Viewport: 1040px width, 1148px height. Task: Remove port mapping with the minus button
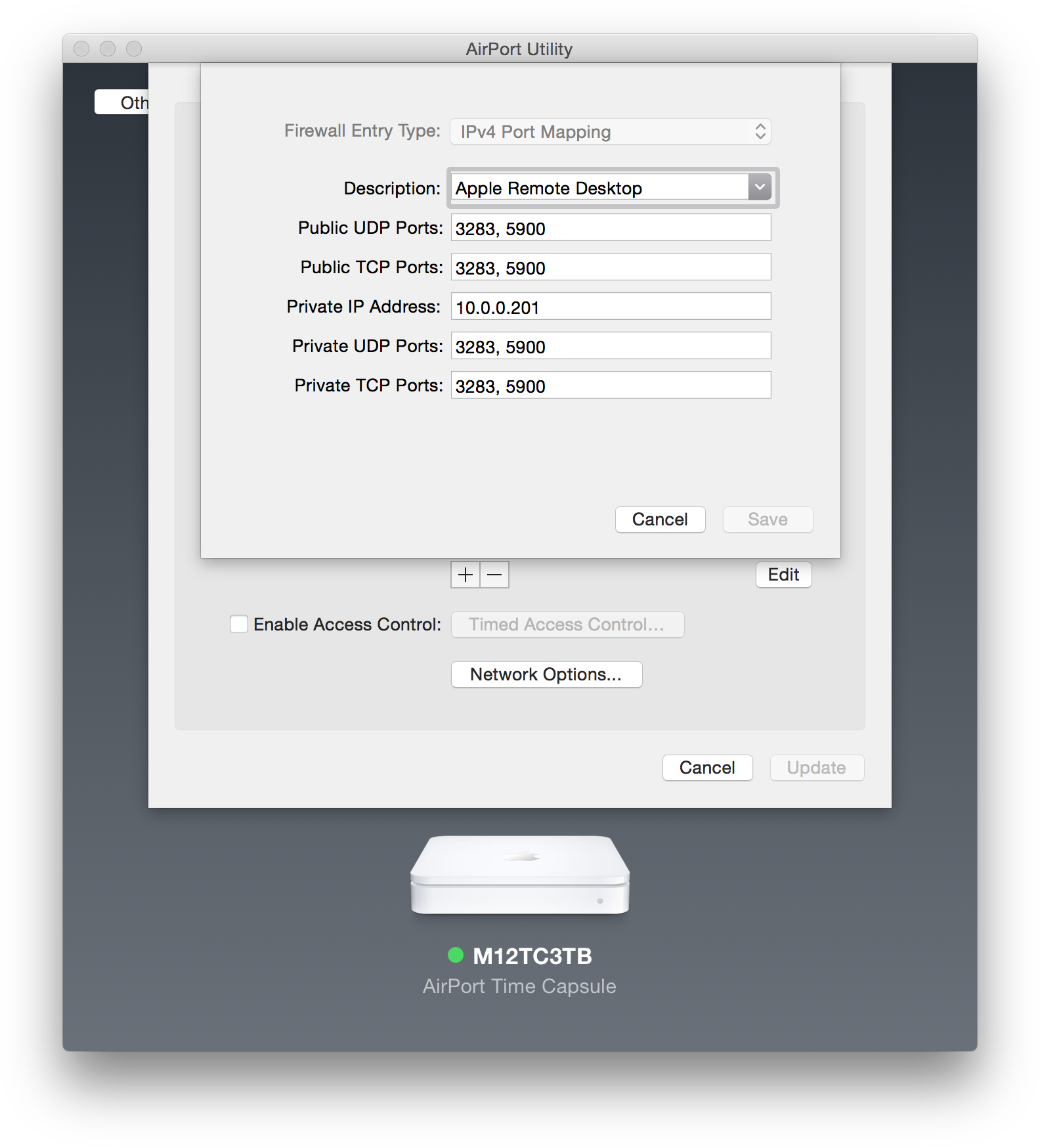point(494,575)
